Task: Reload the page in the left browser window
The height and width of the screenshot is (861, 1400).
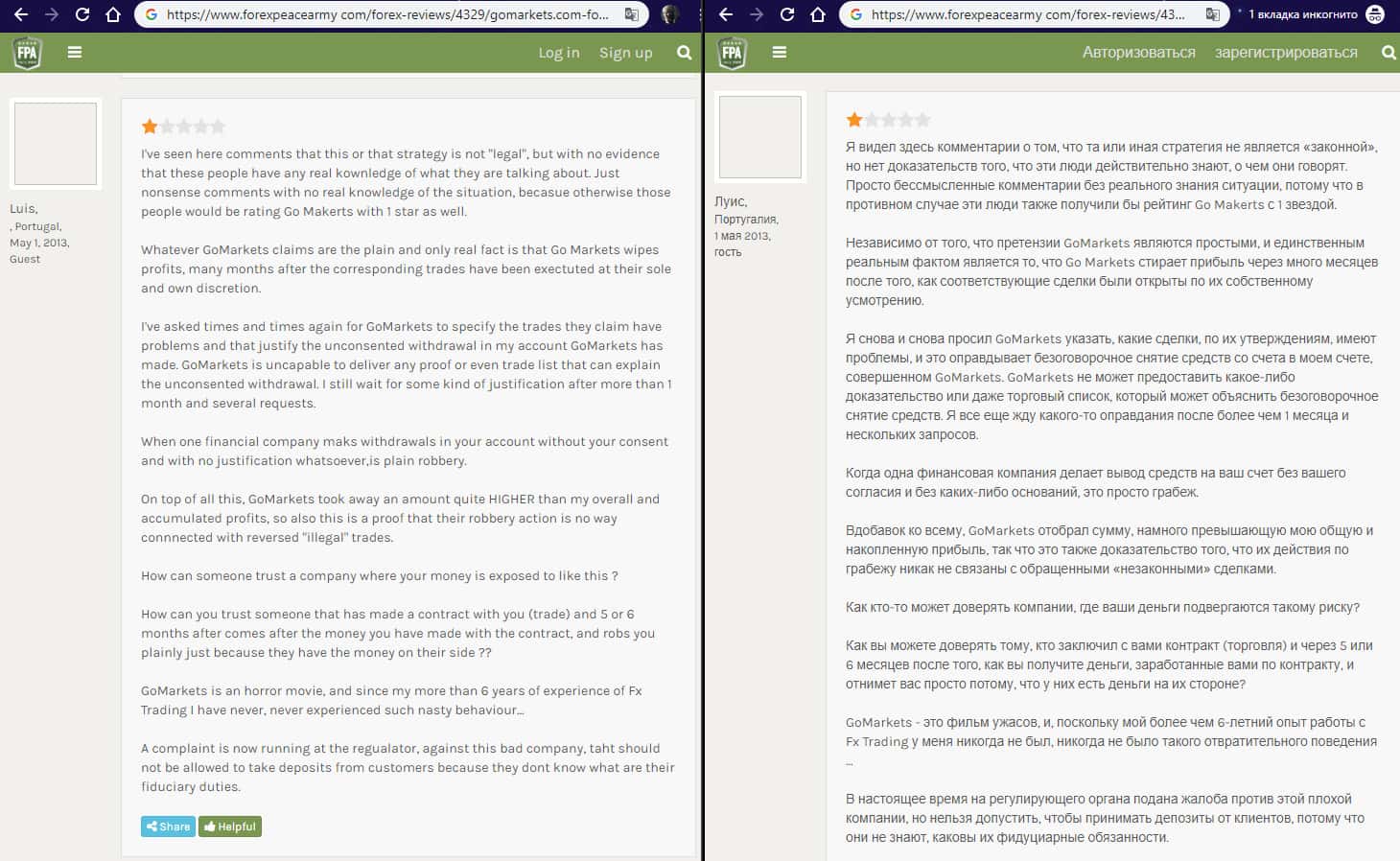Action: (x=82, y=14)
